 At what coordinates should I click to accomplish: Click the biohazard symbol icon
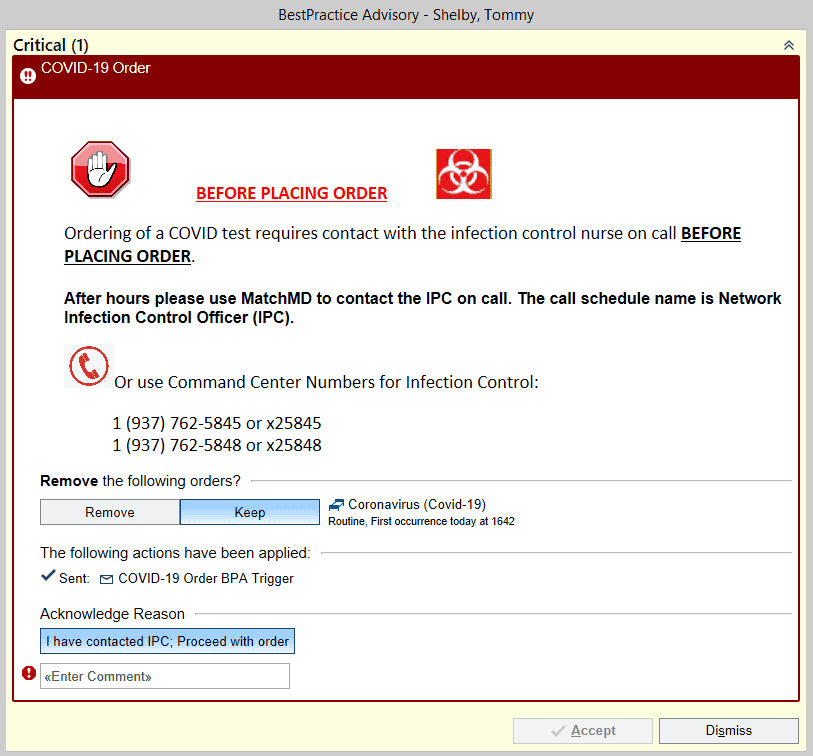[x=462, y=173]
